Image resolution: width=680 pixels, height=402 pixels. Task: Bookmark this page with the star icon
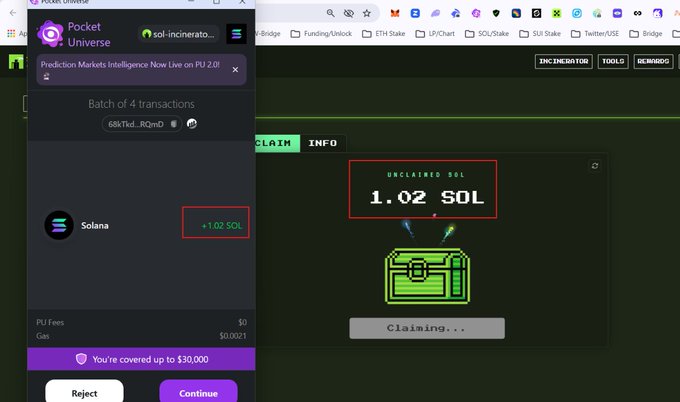coord(367,13)
